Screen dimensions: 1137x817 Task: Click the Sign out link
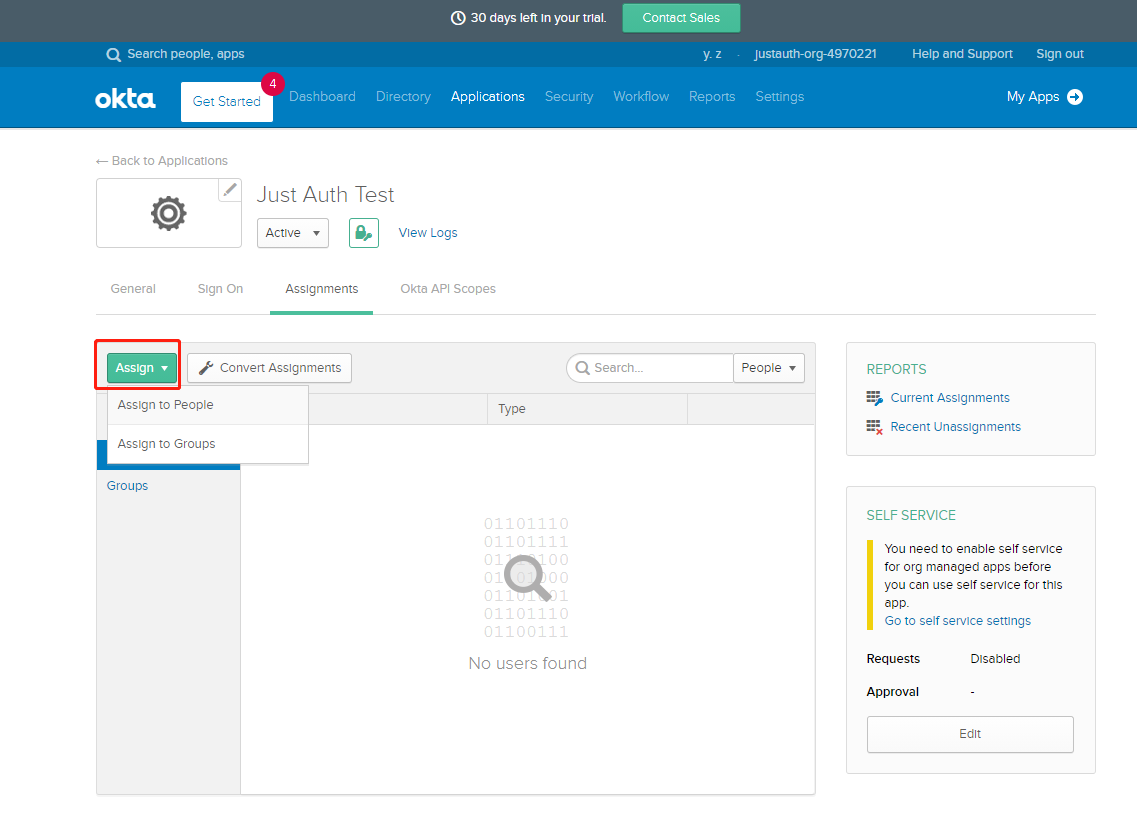1059,54
